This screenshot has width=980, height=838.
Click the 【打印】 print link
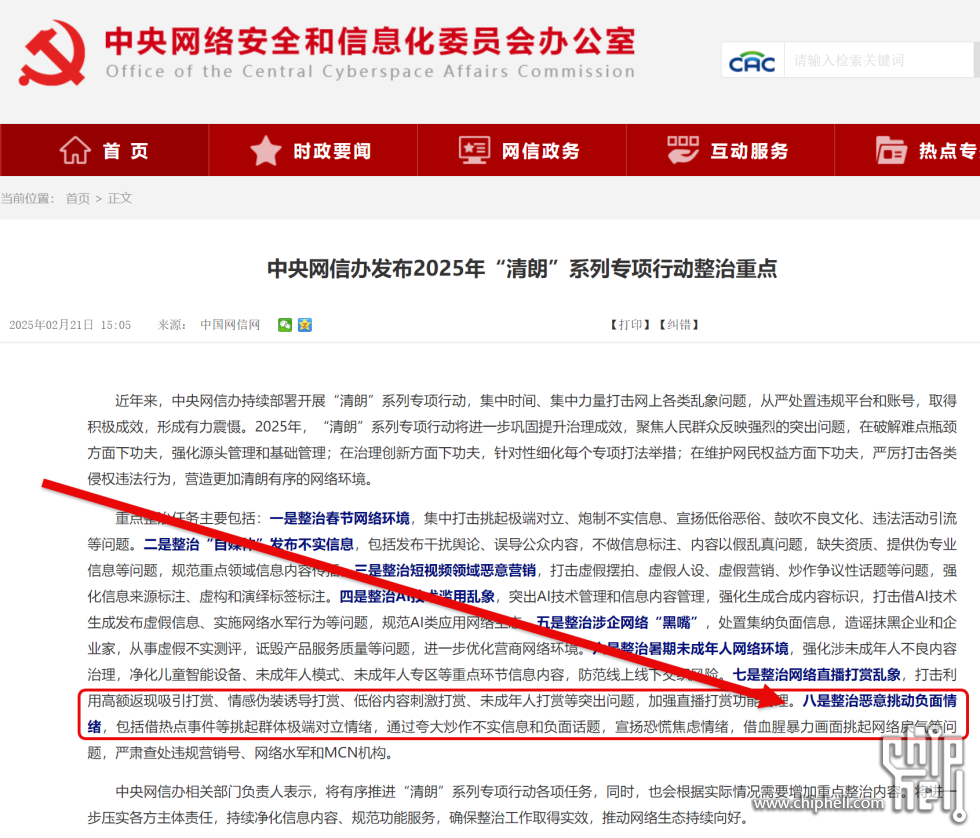point(630,325)
